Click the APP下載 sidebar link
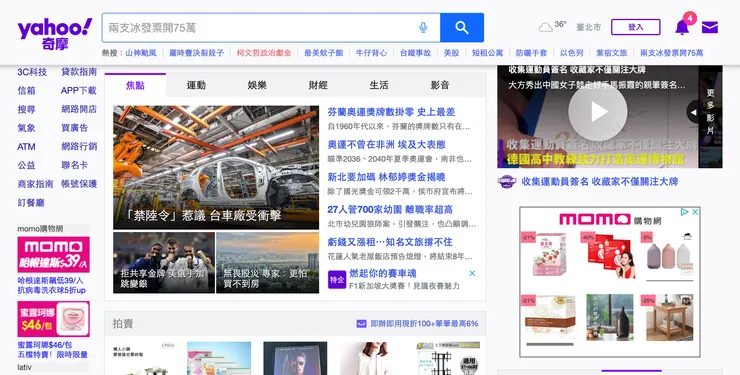The width and height of the screenshot is (740, 375). tap(78, 91)
